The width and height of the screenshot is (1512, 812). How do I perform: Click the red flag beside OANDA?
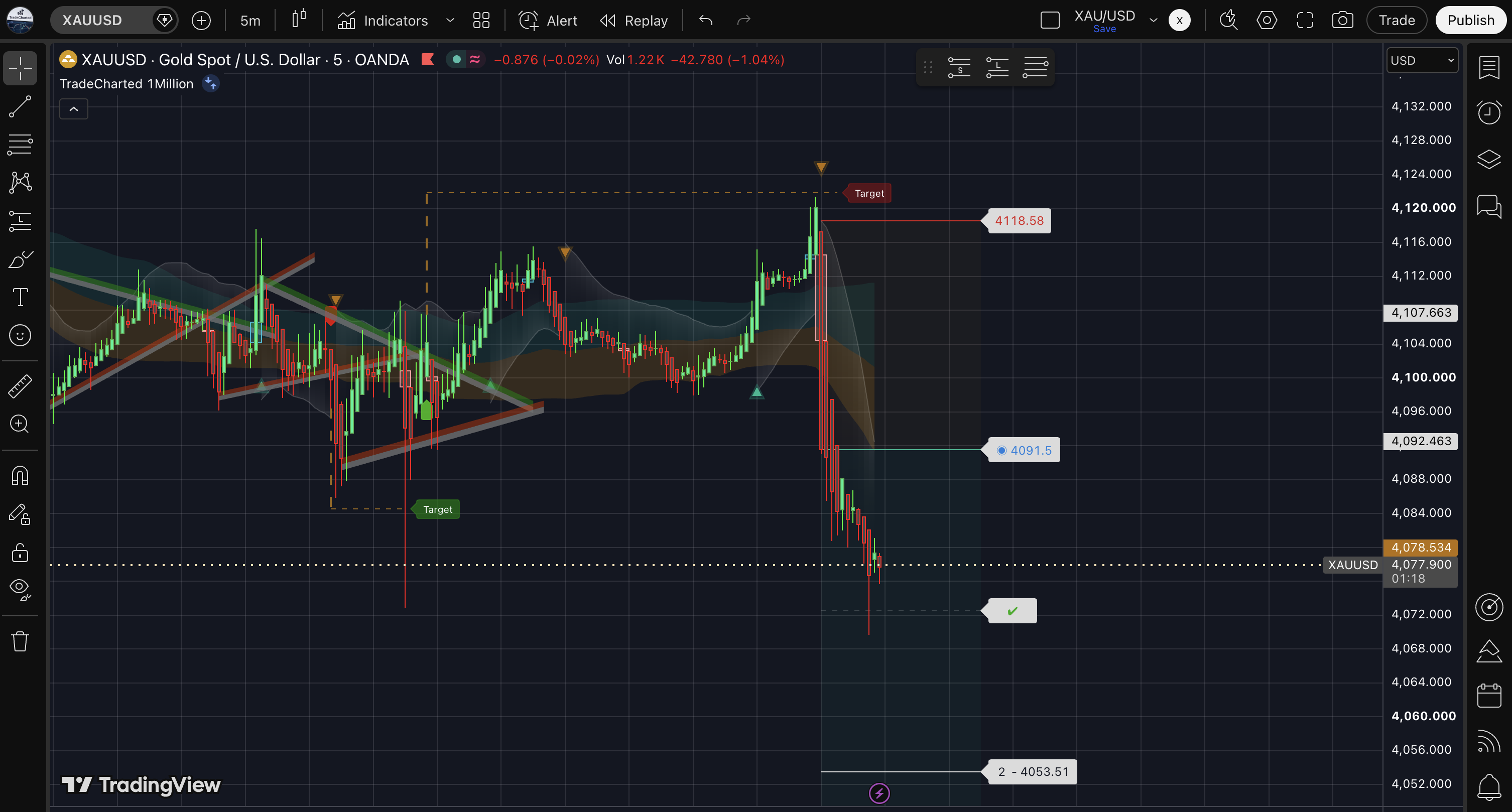(427, 59)
